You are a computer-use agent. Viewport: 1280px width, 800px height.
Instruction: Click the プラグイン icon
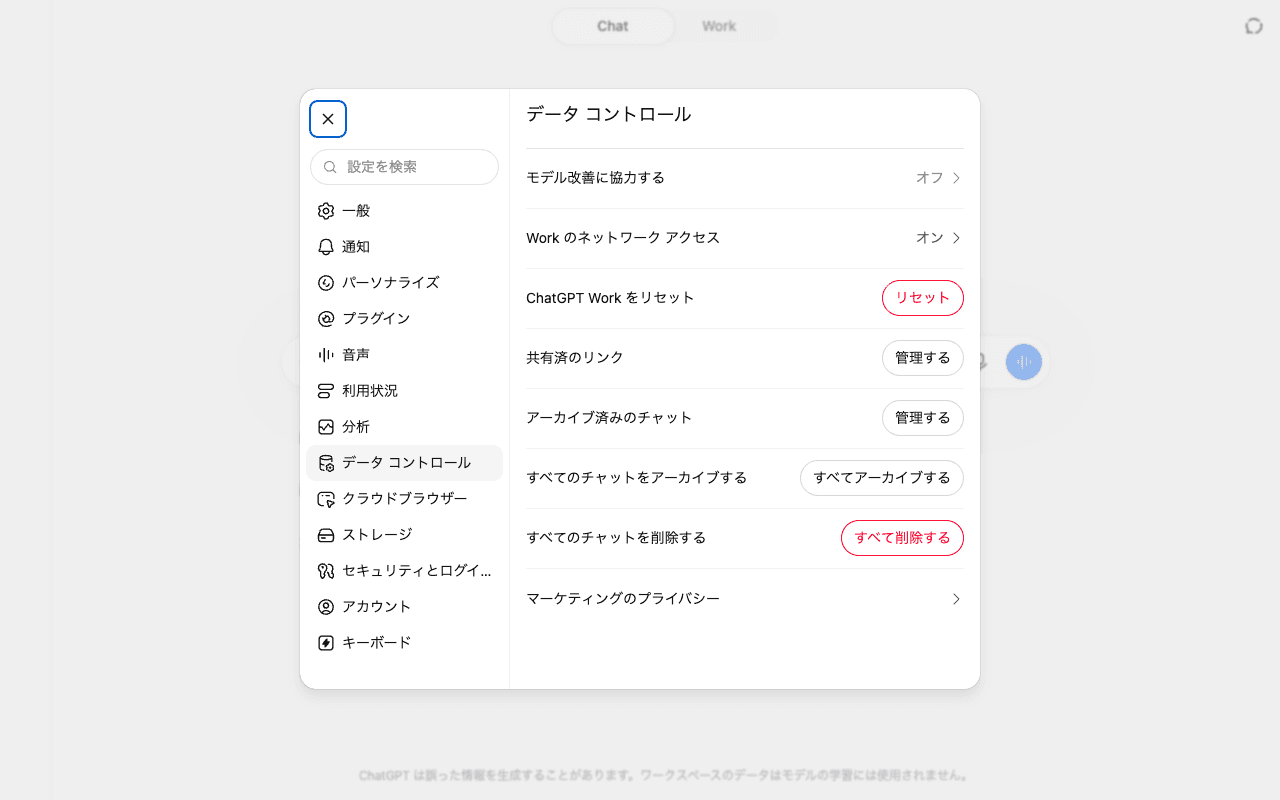[326, 319]
